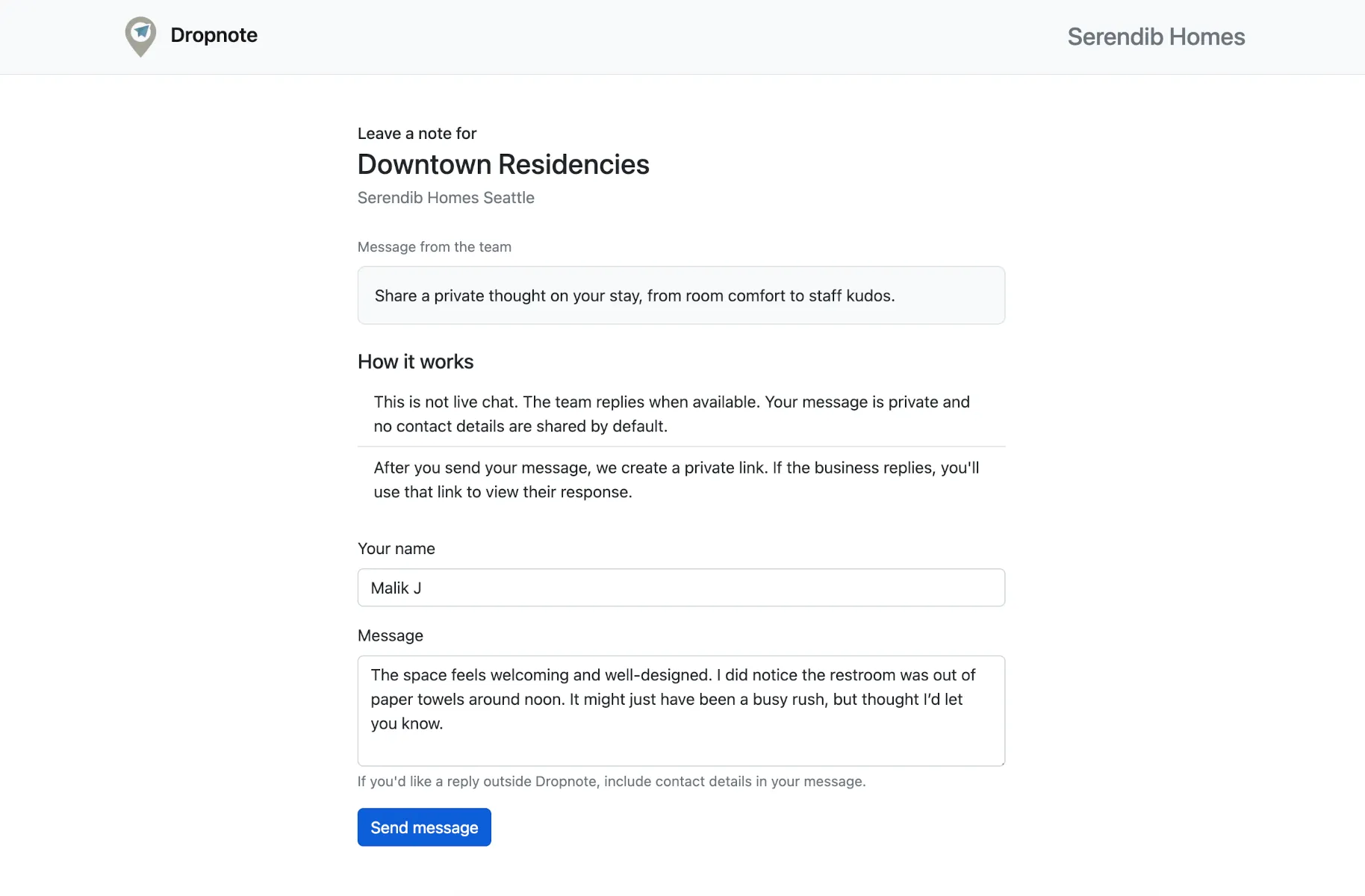The width and height of the screenshot is (1365, 896).
Task: Click the contact details hint below Message
Action: coord(611,782)
